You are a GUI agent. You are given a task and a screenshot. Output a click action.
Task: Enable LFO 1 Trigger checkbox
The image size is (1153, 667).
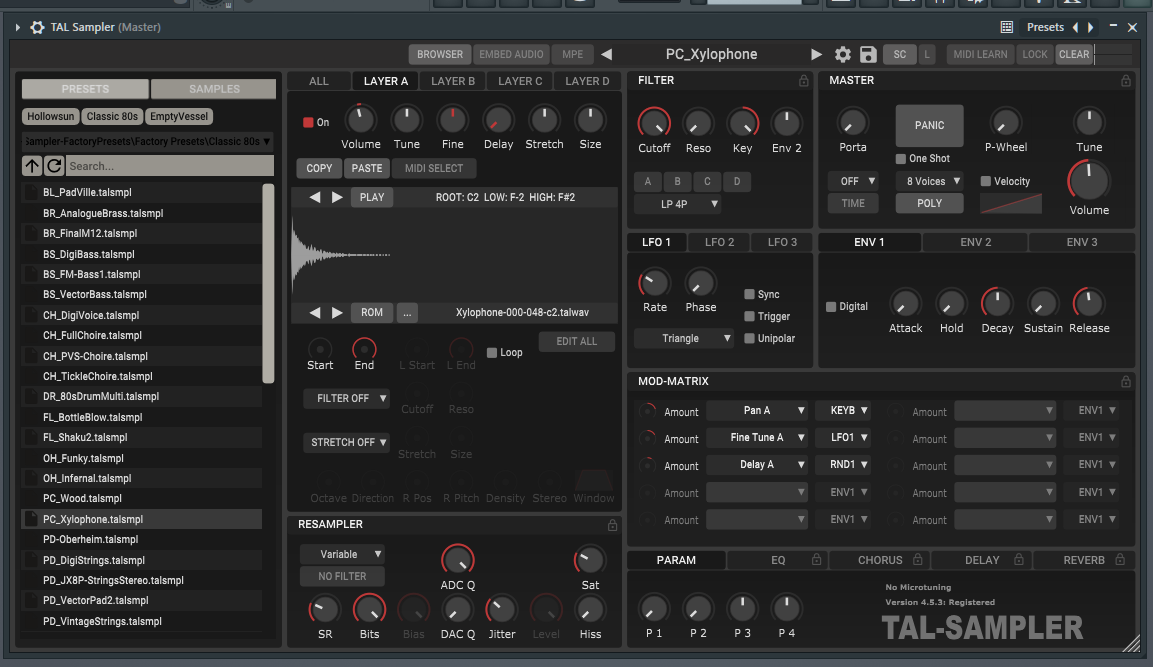click(x=749, y=316)
